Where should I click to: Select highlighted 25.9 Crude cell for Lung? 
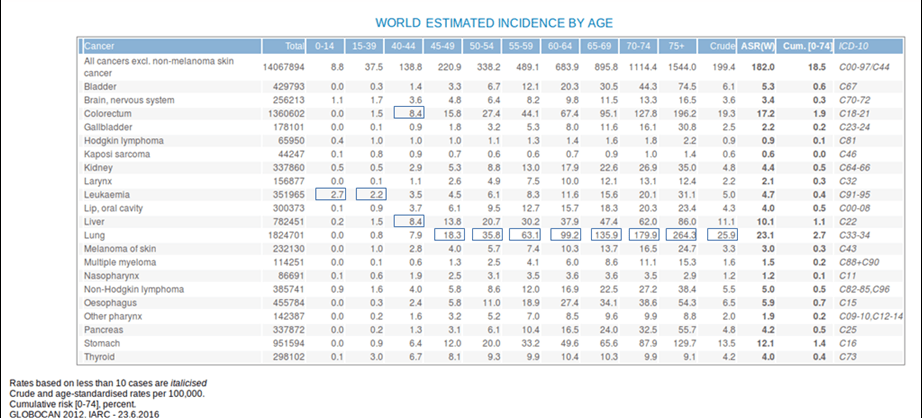pos(724,235)
